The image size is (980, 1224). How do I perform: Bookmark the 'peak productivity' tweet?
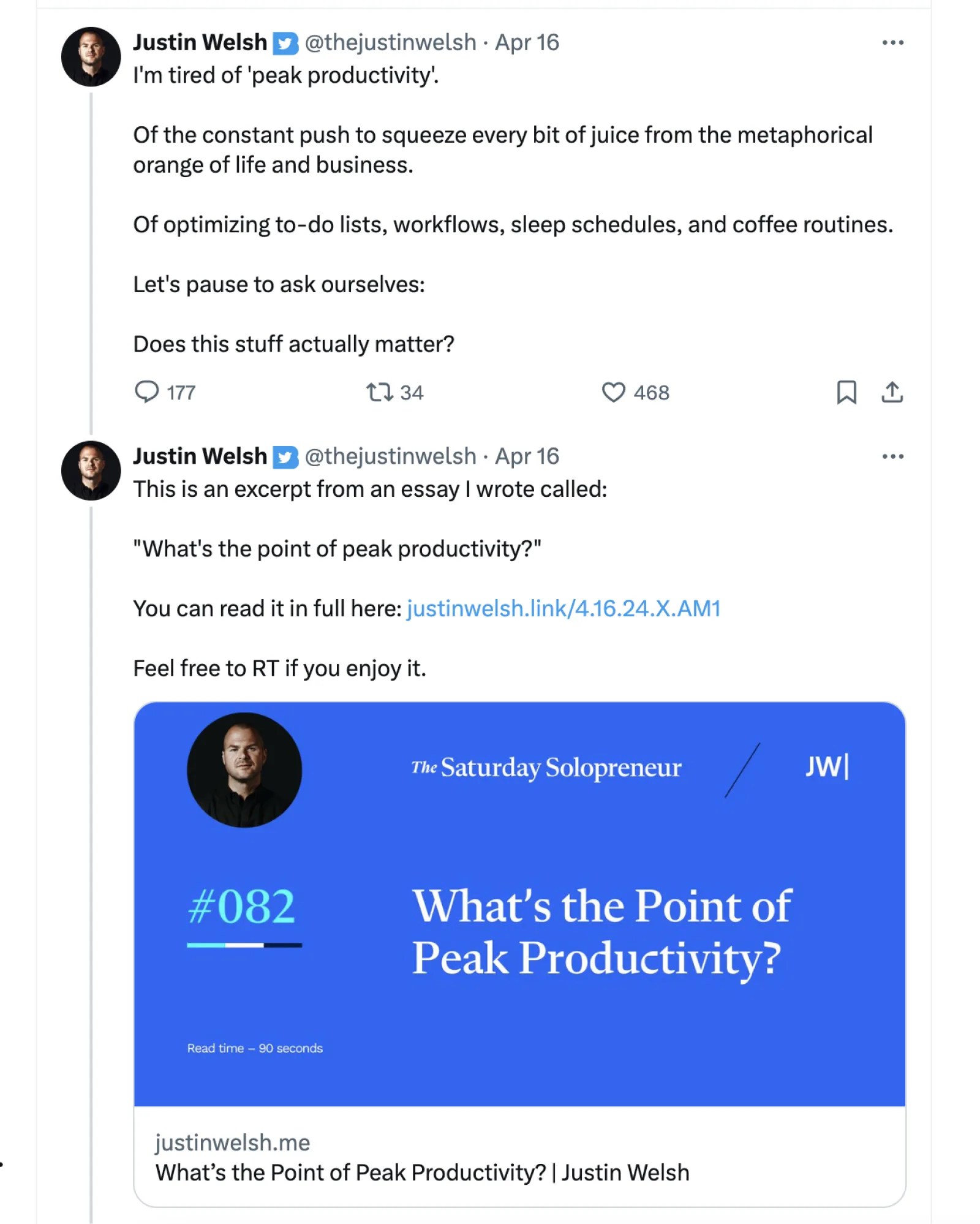coord(846,392)
